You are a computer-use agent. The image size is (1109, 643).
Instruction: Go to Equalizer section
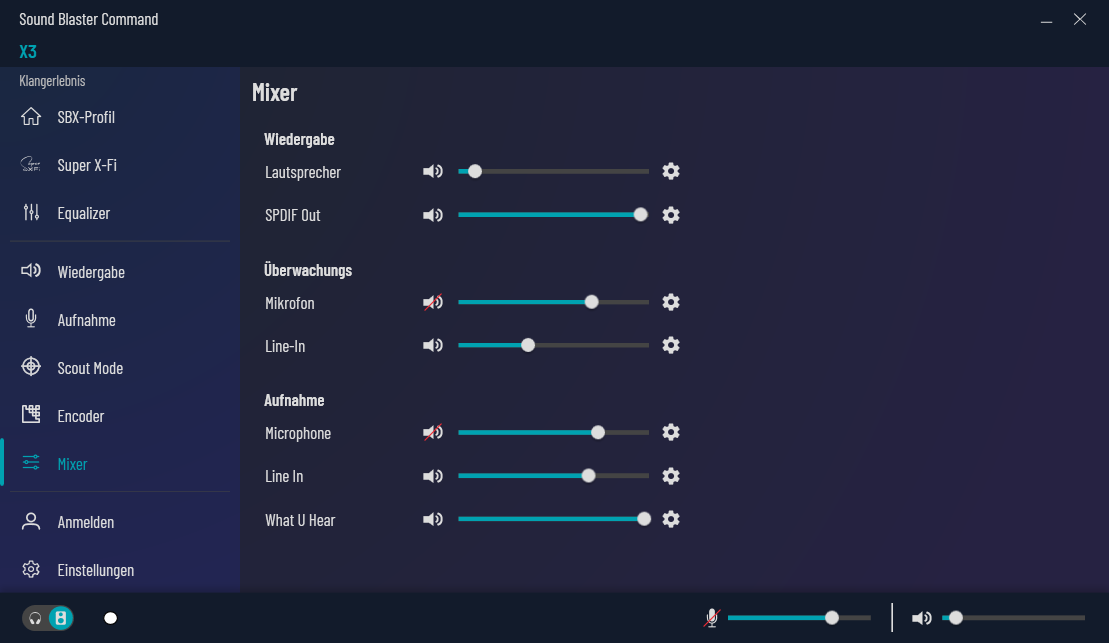point(84,213)
